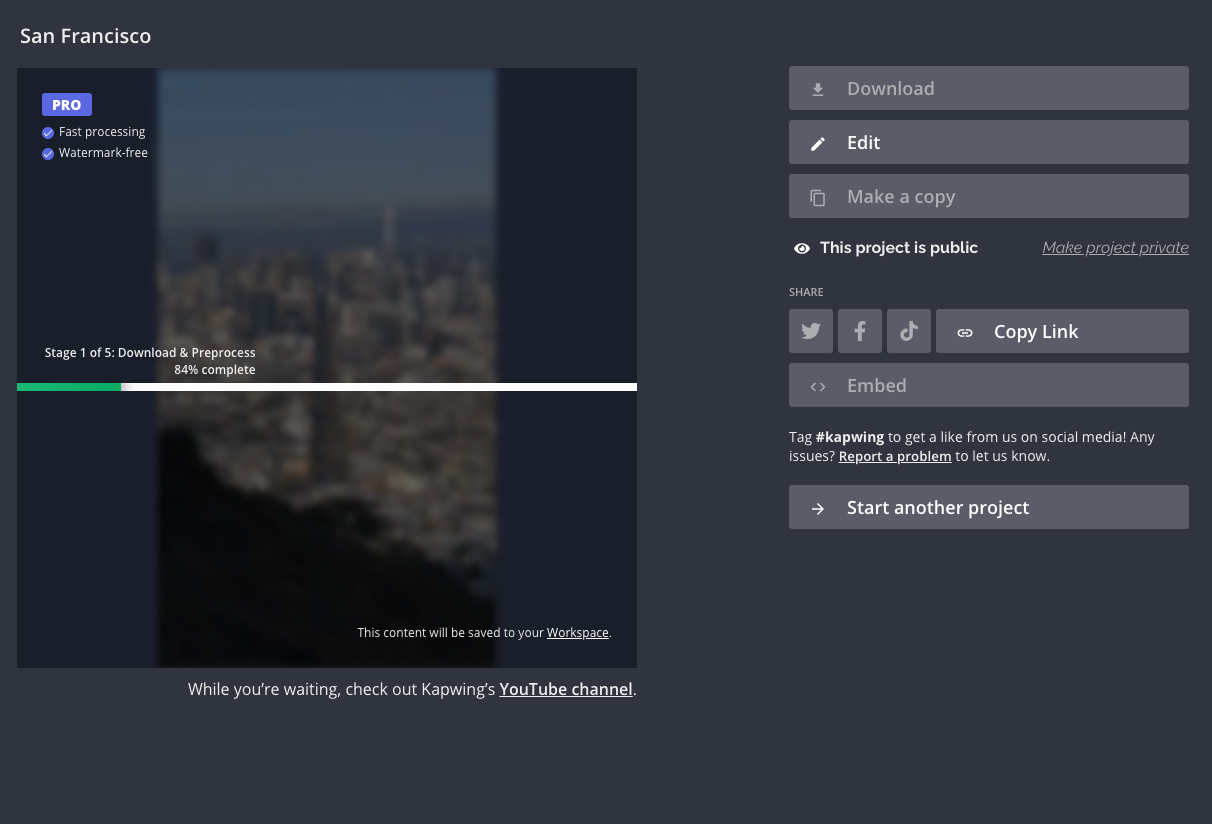Click the copy pages icon

point(817,197)
